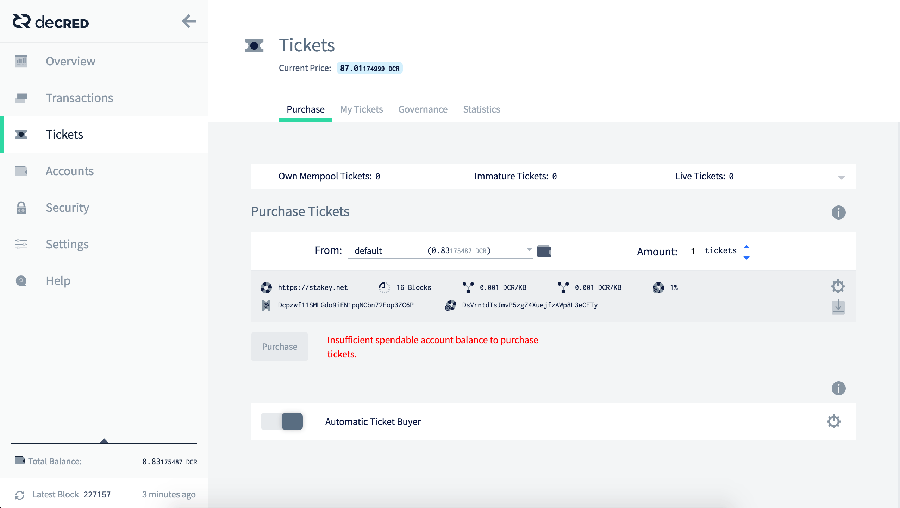Go to Transactions in the sidebar
The height and width of the screenshot is (508, 900).
[x=79, y=98]
